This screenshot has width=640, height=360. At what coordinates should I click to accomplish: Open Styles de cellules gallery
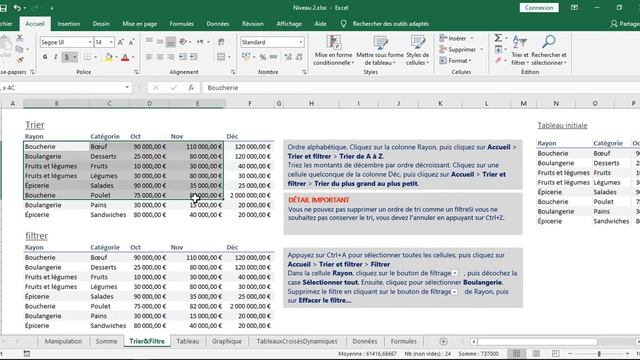[418, 50]
